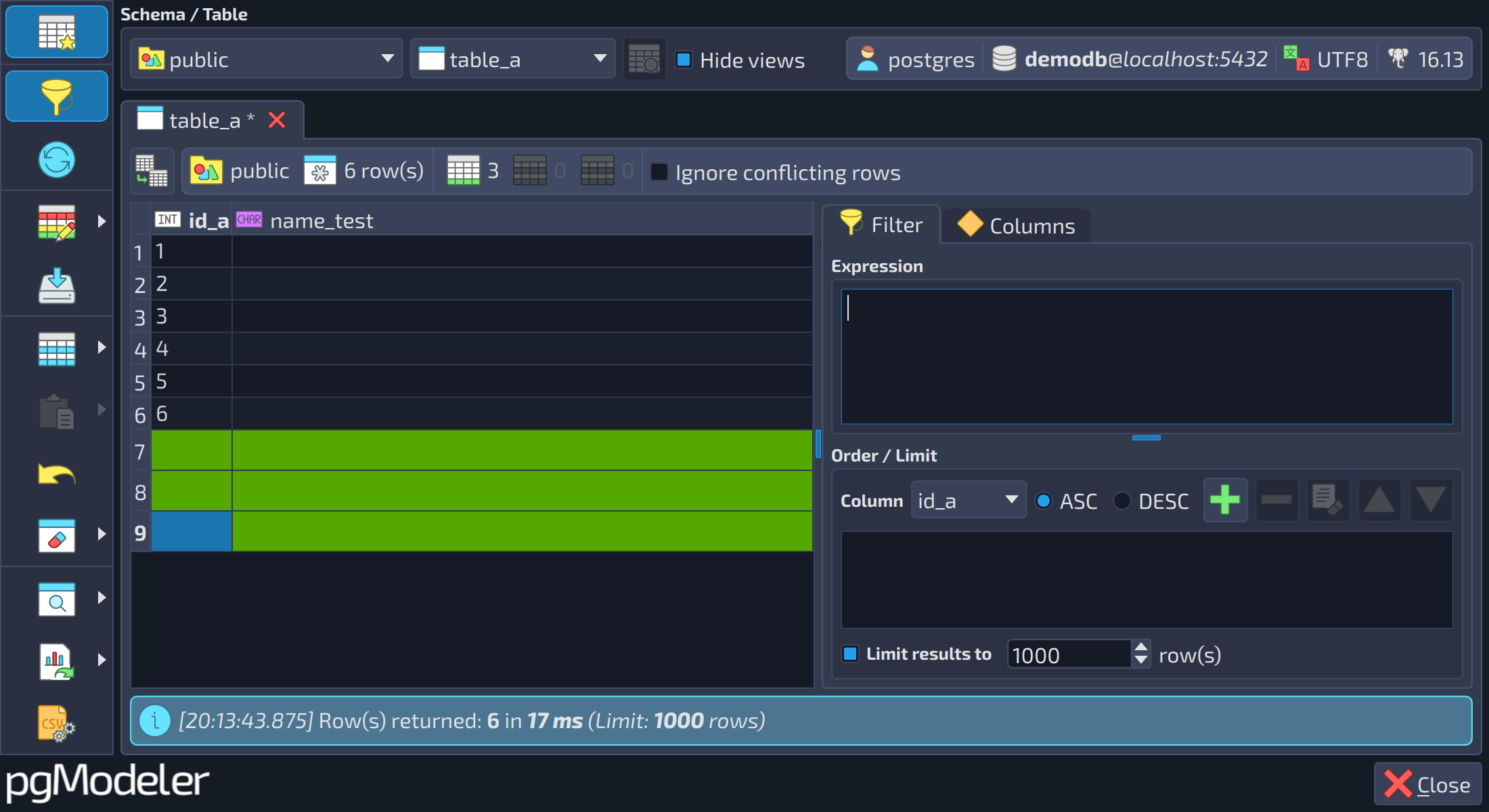Click the CSV settings icon
Viewport: 1489px width, 812px height.
pyautogui.click(x=57, y=723)
